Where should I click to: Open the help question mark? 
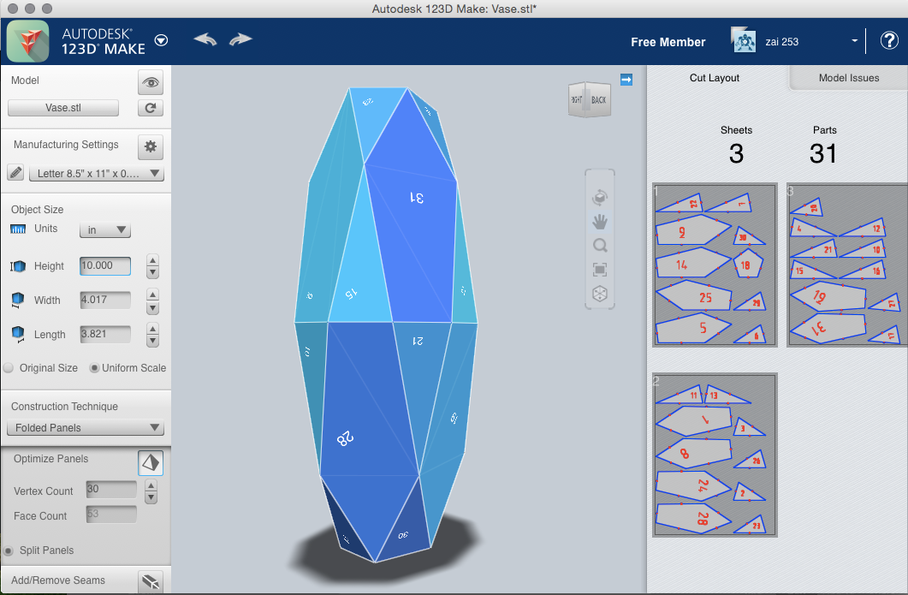pyautogui.click(x=889, y=41)
